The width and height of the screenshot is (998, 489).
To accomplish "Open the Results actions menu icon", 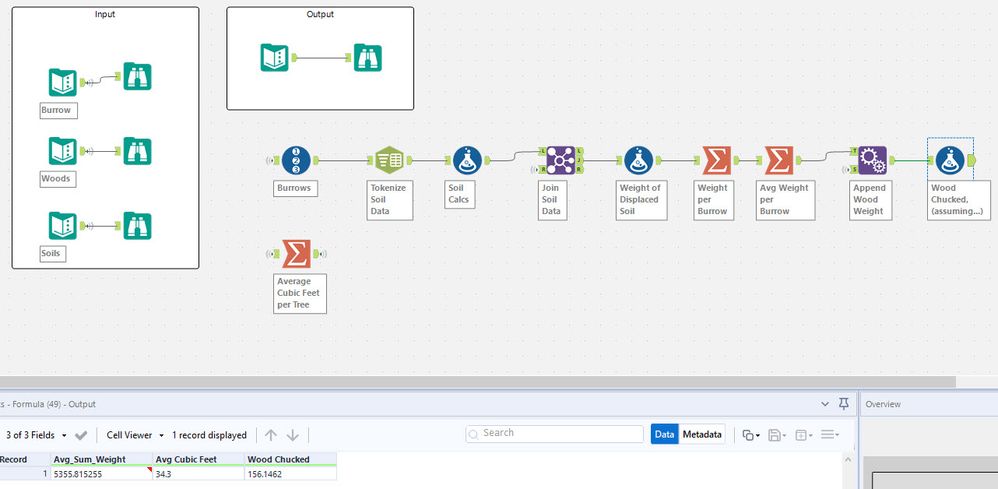I will pyautogui.click(x=830, y=436).
